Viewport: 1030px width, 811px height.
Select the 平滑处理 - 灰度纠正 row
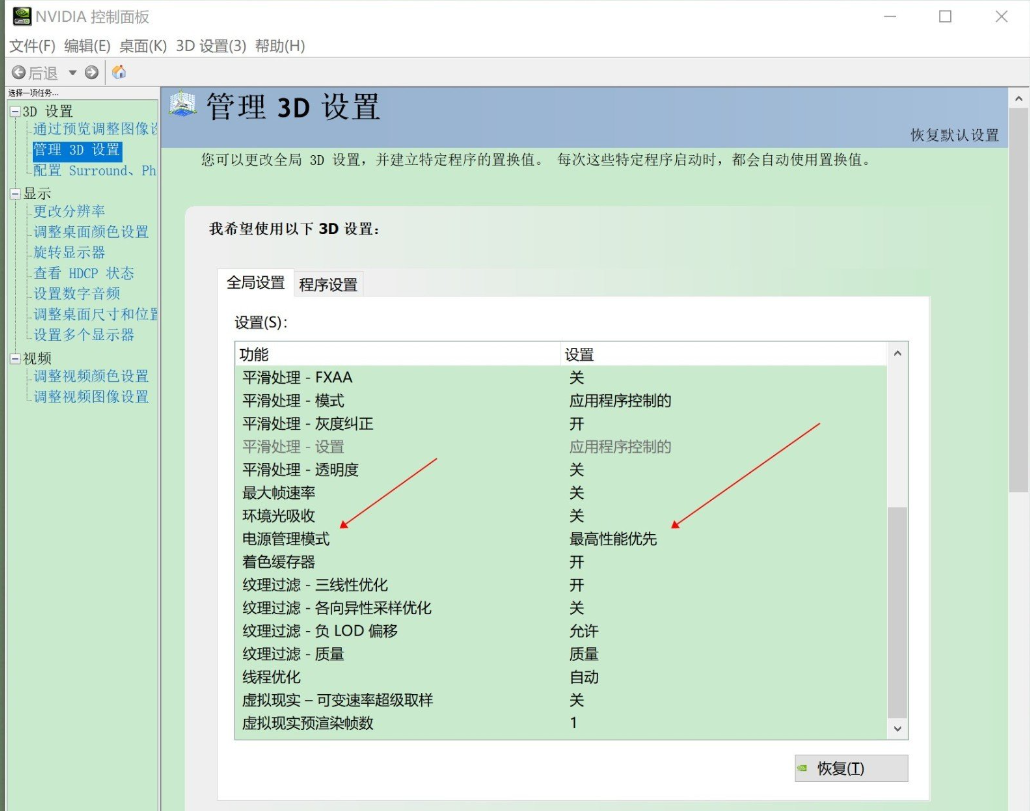(561, 424)
